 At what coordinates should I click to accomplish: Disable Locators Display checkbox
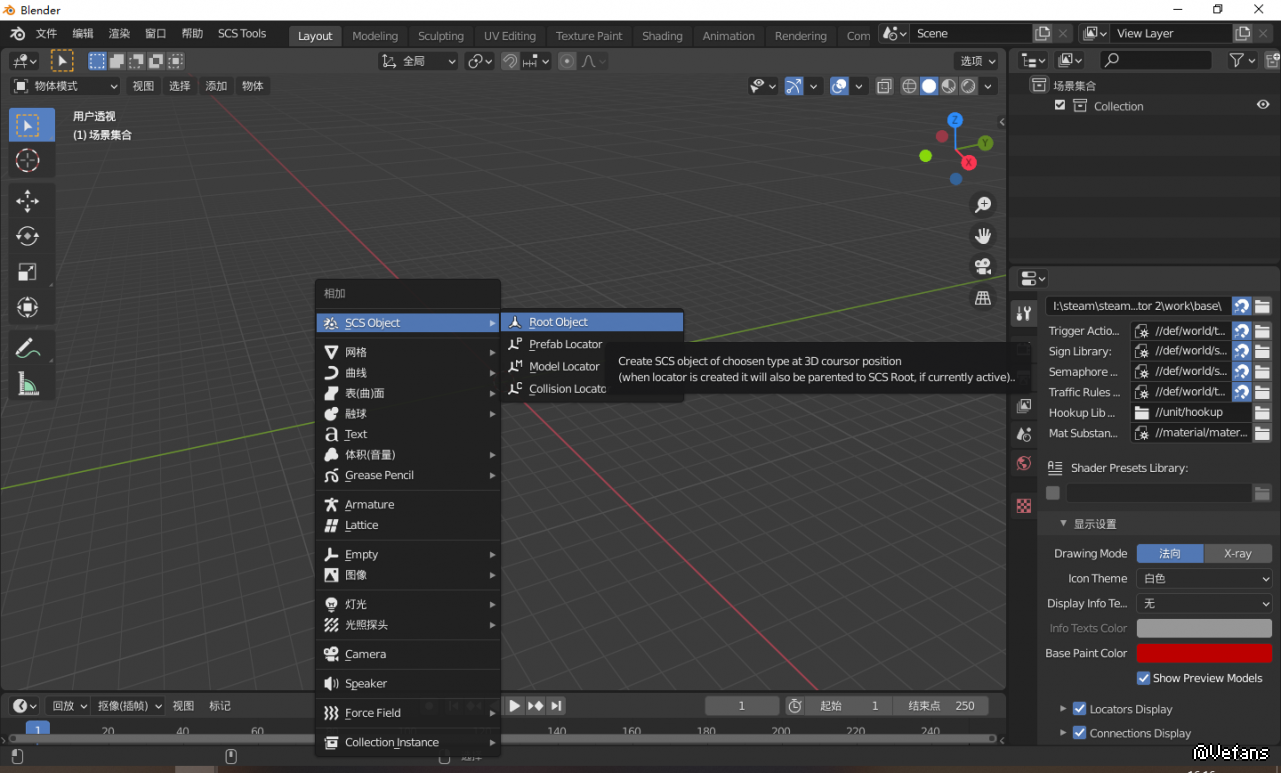[1079, 709]
